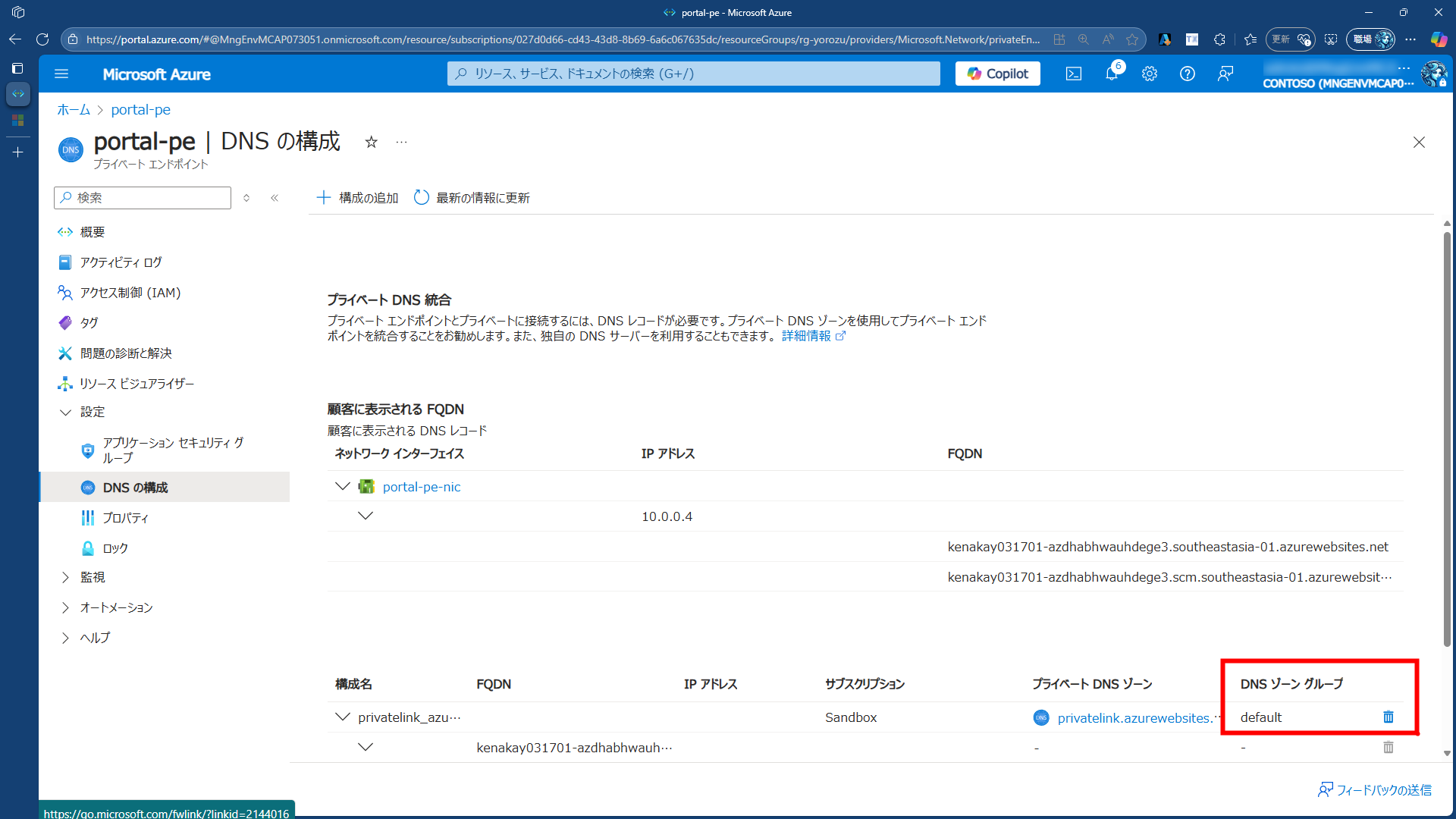Click the help question mark icon

(x=1188, y=74)
